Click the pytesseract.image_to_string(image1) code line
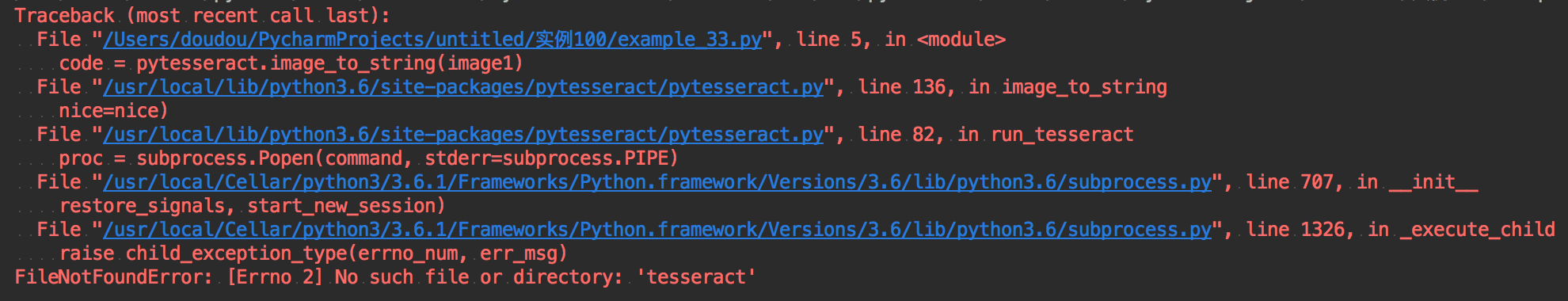 coord(291,63)
